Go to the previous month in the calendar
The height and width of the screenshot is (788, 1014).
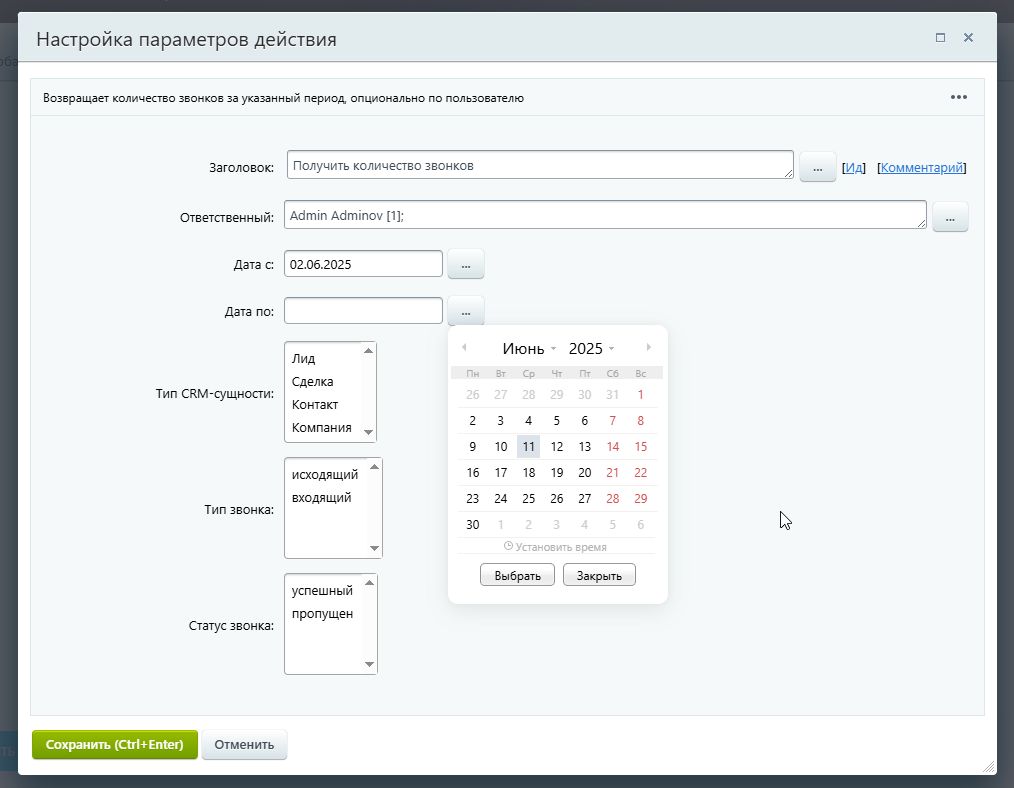tap(464, 346)
